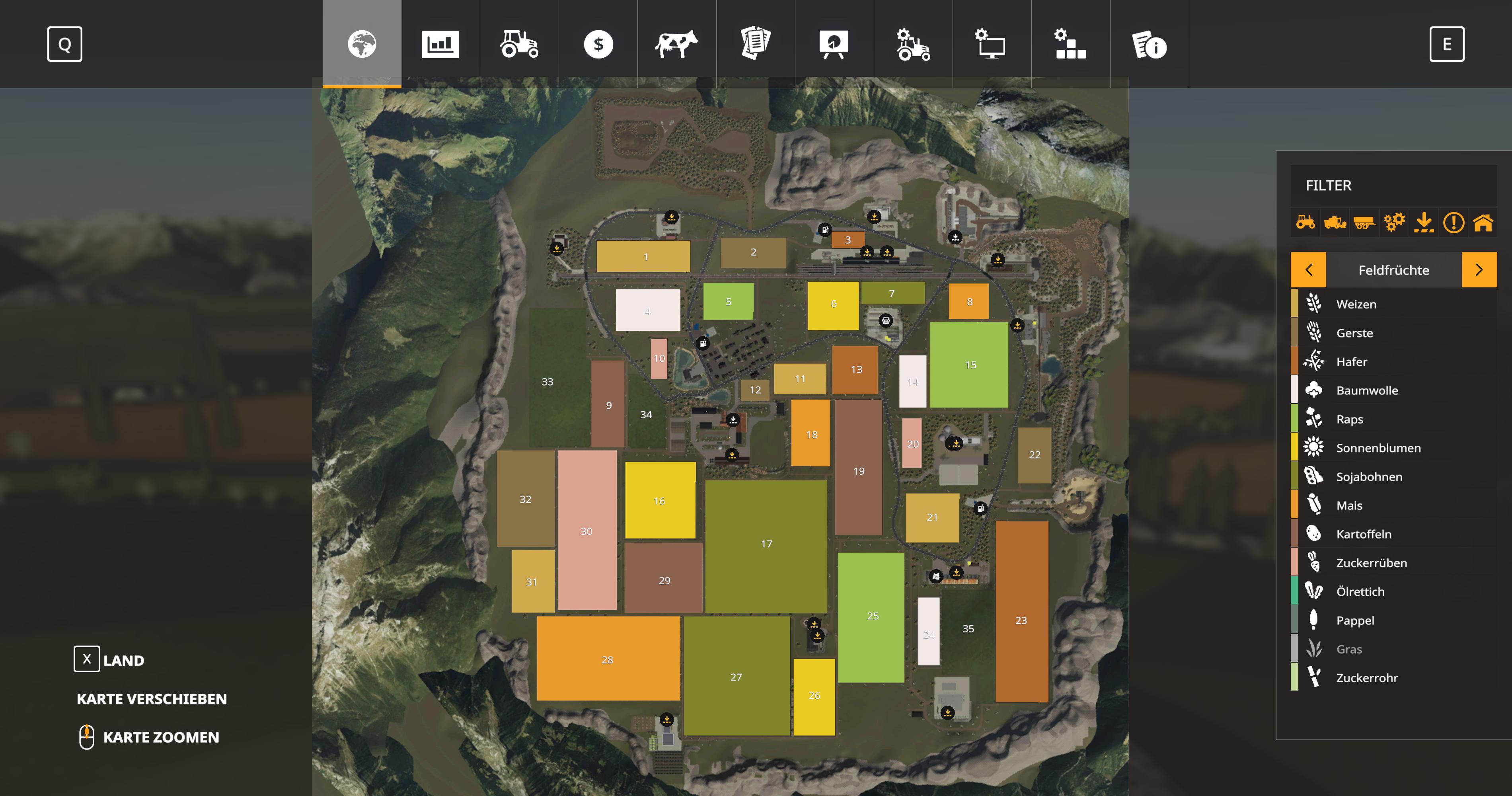This screenshot has width=1512, height=796.
Task: Open the help info icon tab
Action: pyautogui.click(x=1149, y=44)
